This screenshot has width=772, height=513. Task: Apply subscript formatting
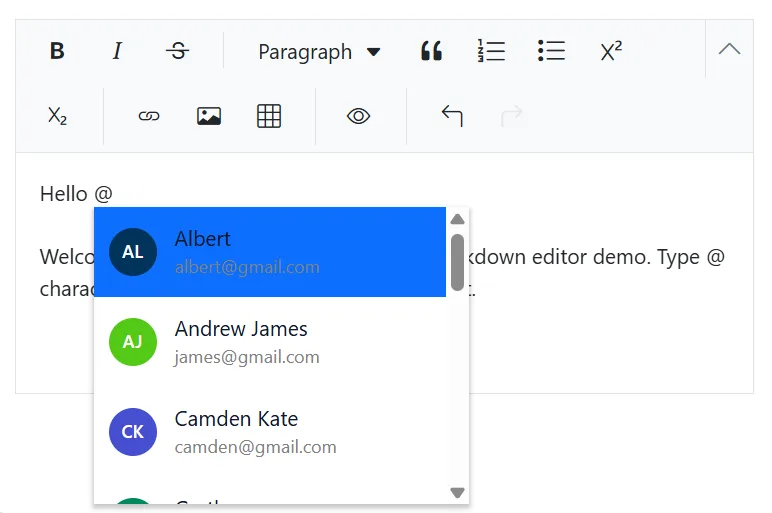coord(57,116)
